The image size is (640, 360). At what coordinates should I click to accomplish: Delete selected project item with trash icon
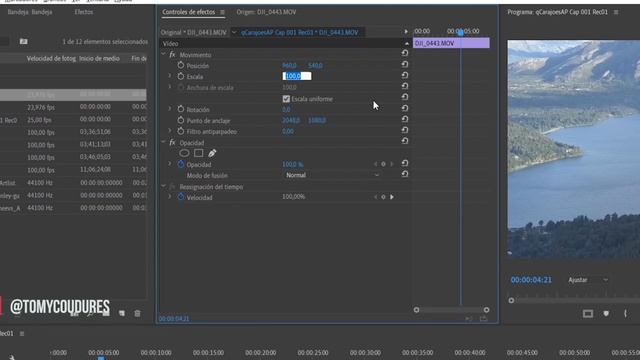click(x=138, y=313)
